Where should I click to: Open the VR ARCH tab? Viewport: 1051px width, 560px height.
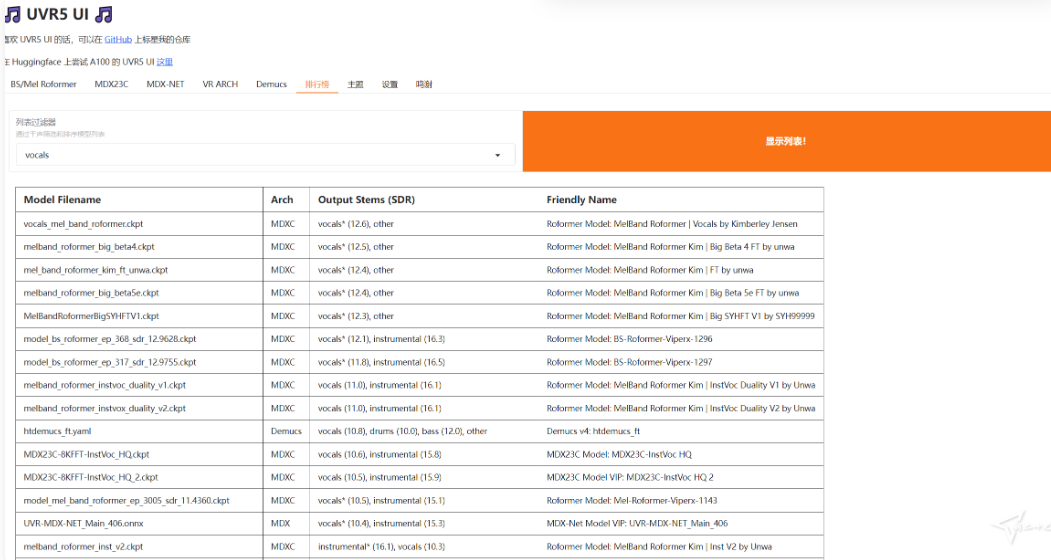point(220,85)
